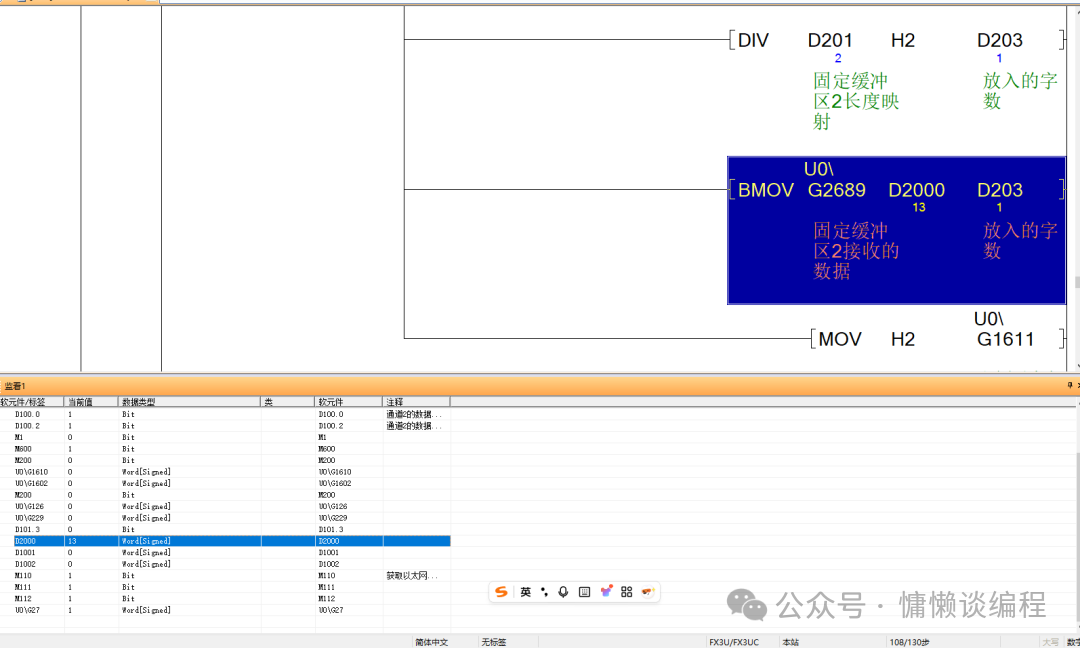This screenshot has height=648, width=1080.
Task: Click the 大写 caps indicator in the status bar
Action: (x=1051, y=642)
